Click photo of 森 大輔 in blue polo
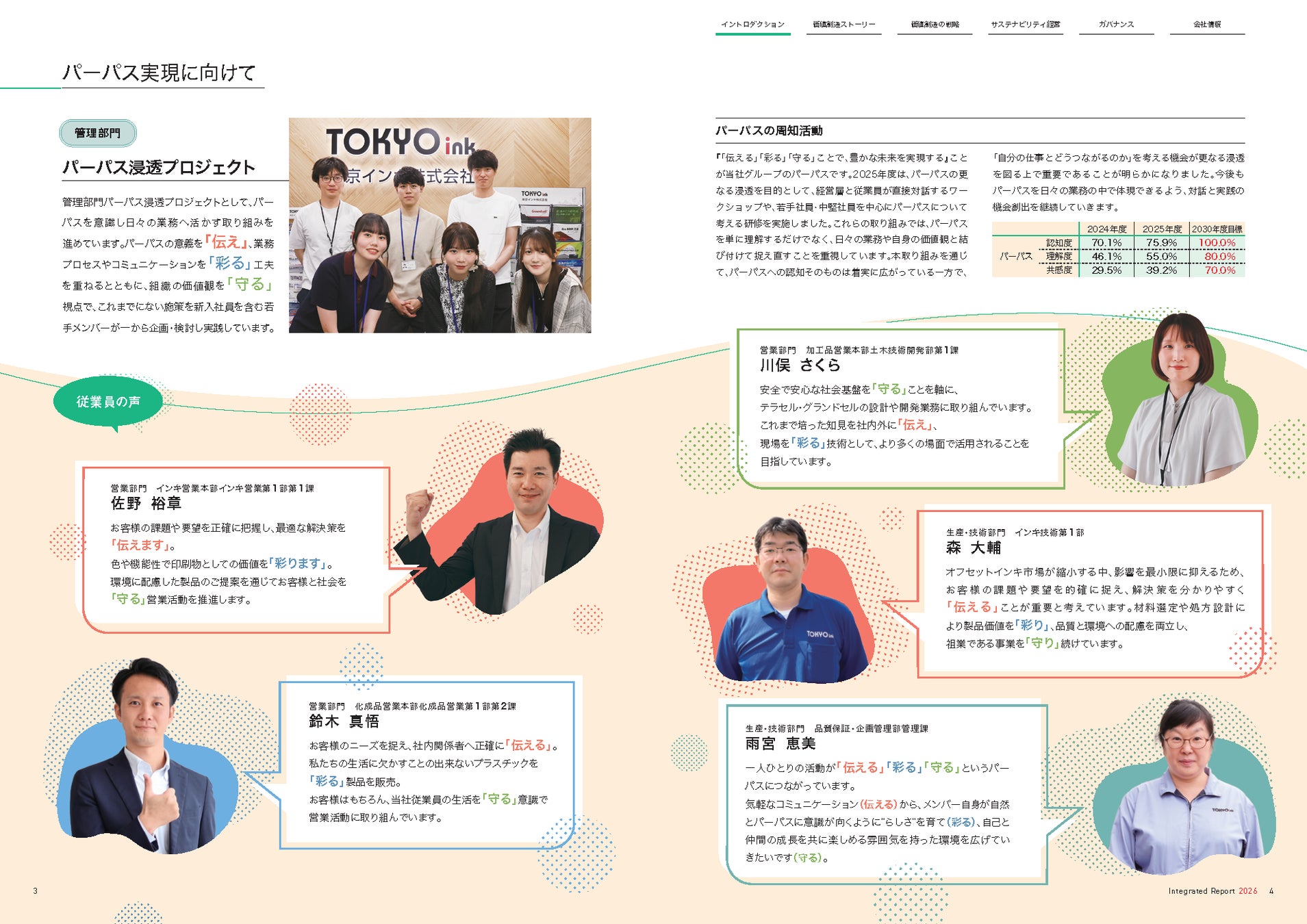Screen dimensions: 1307x924 click(787, 600)
